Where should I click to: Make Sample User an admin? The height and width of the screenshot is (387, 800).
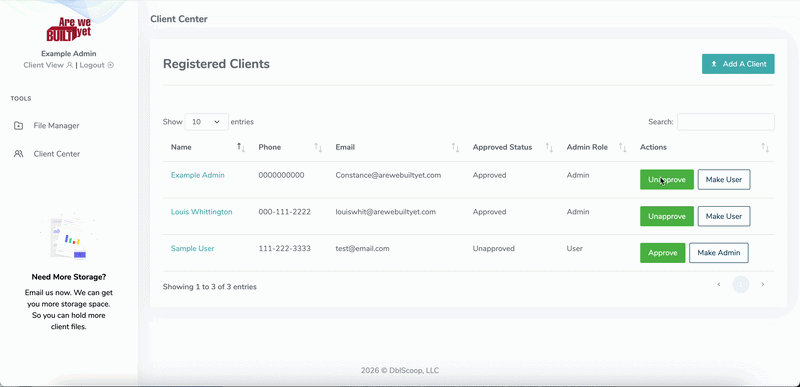coord(719,253)
